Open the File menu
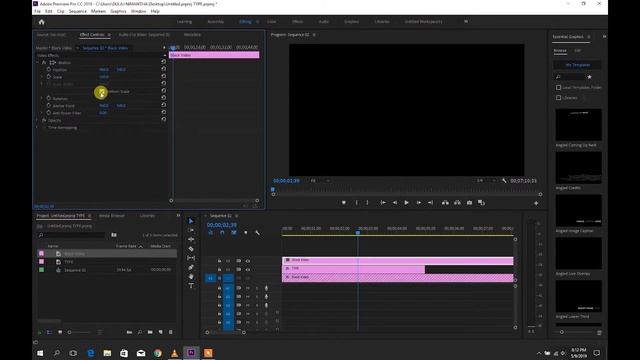Image resolution: width=640 pixels, height=360 pixels. [x=37, y=11]
